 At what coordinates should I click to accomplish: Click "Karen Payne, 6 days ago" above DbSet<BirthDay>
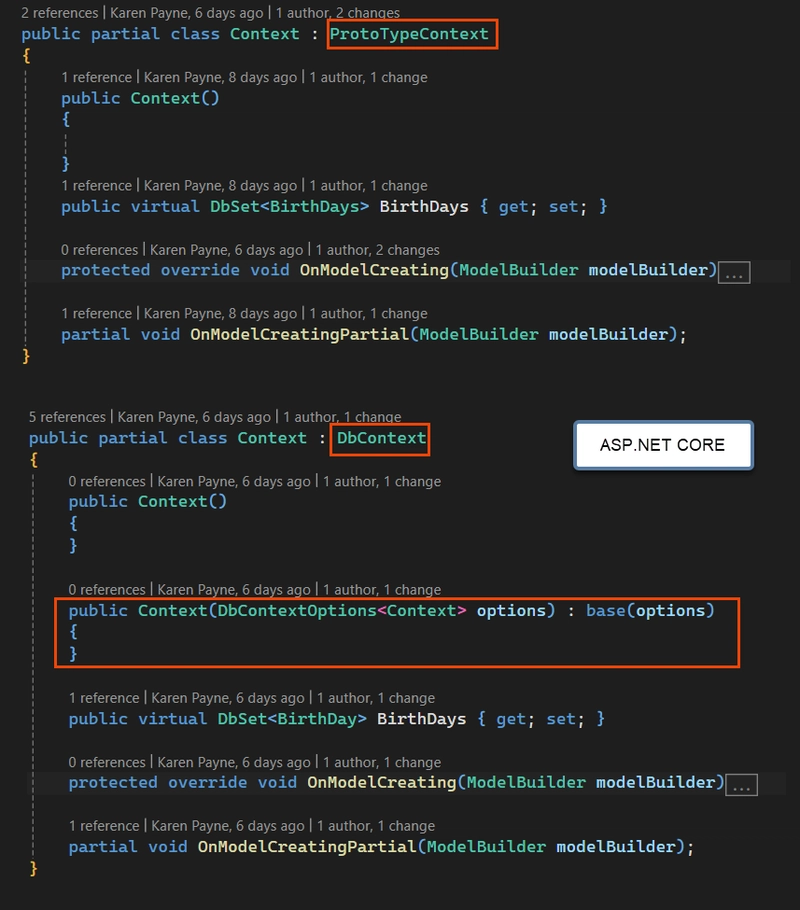(x=228, y=698)
